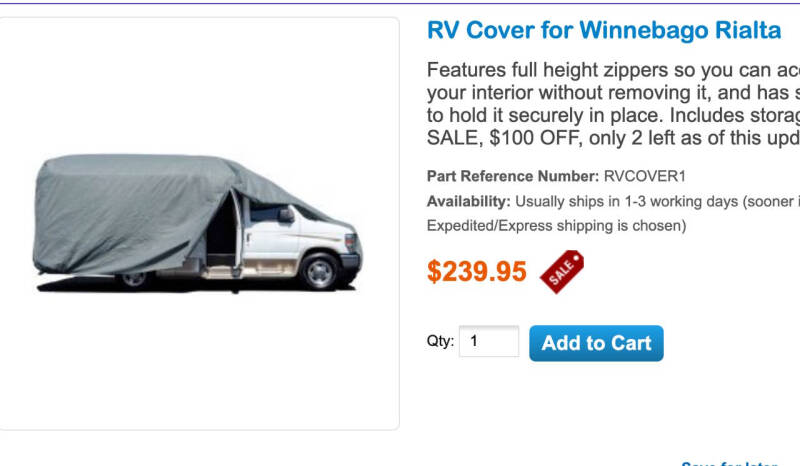Image resolution: width=800 pixels, height=466 pixels.
Task: Click the Availability label text
Action: (468, 202)
